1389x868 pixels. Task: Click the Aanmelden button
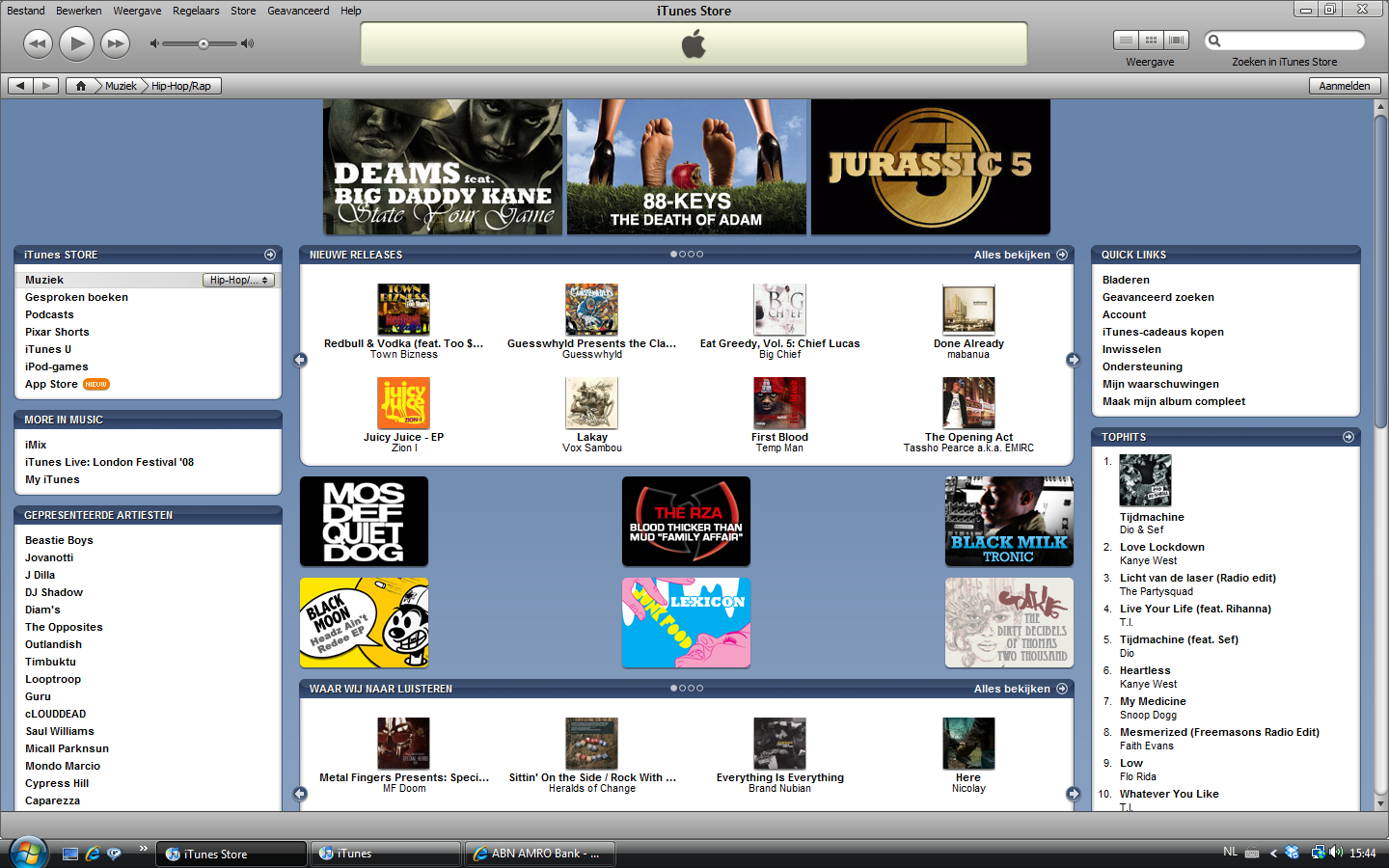pos(1344,86)
